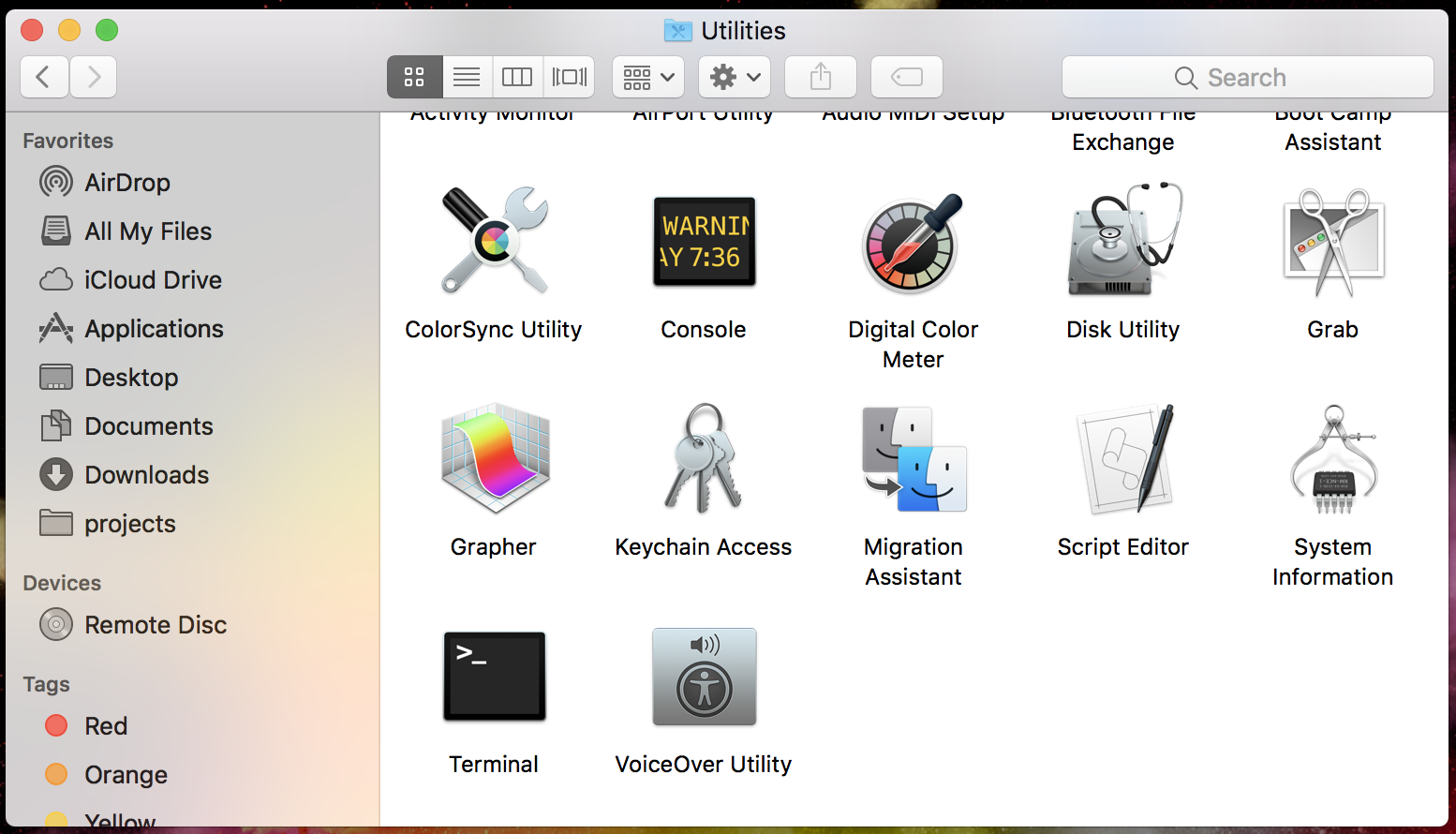Switch to column view
This screenshot has height=834, width=1456.
pos(517,77)
